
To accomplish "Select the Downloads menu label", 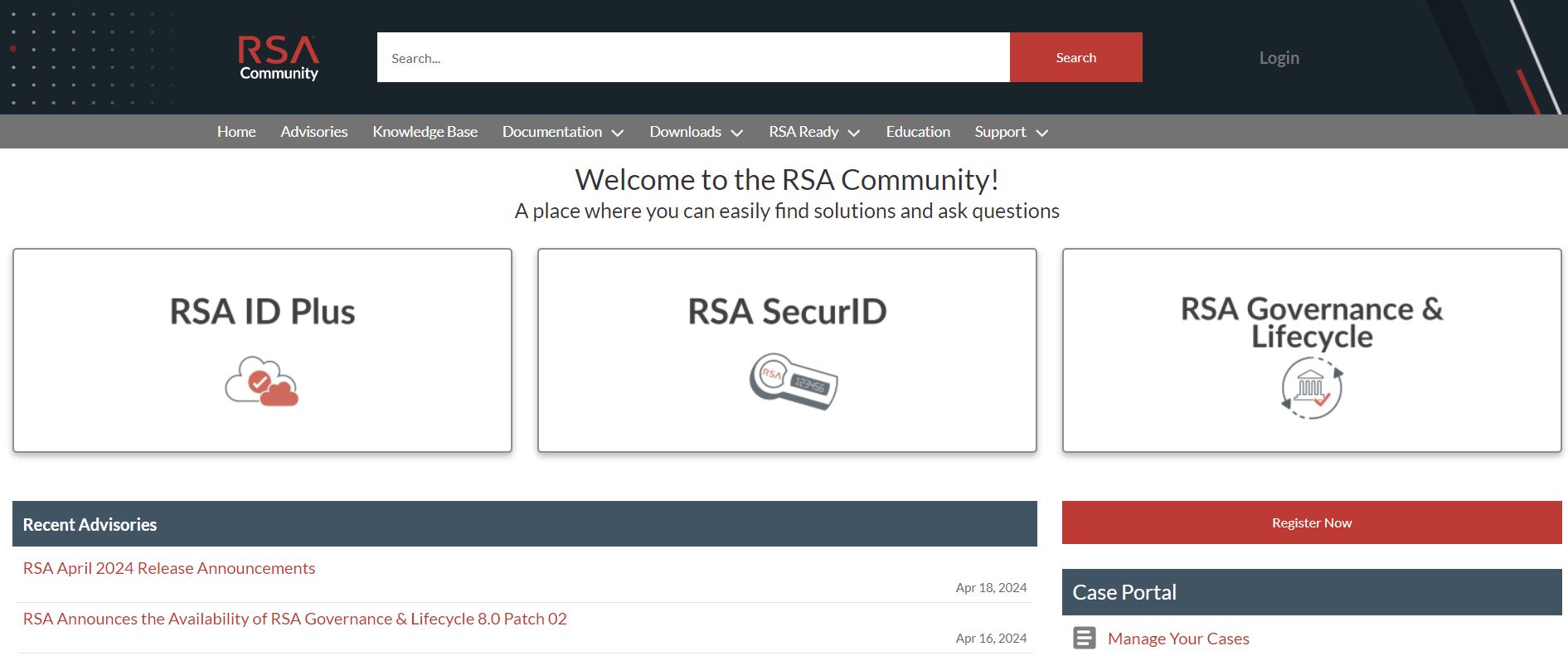I will [686, 132].
